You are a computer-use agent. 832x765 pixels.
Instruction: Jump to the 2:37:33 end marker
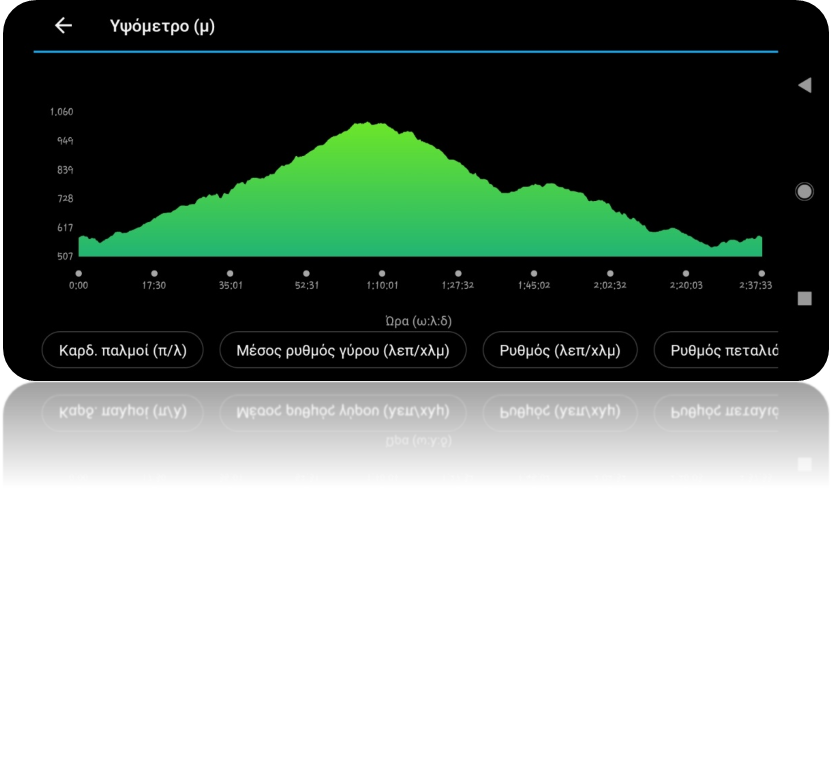click(761, 273)
